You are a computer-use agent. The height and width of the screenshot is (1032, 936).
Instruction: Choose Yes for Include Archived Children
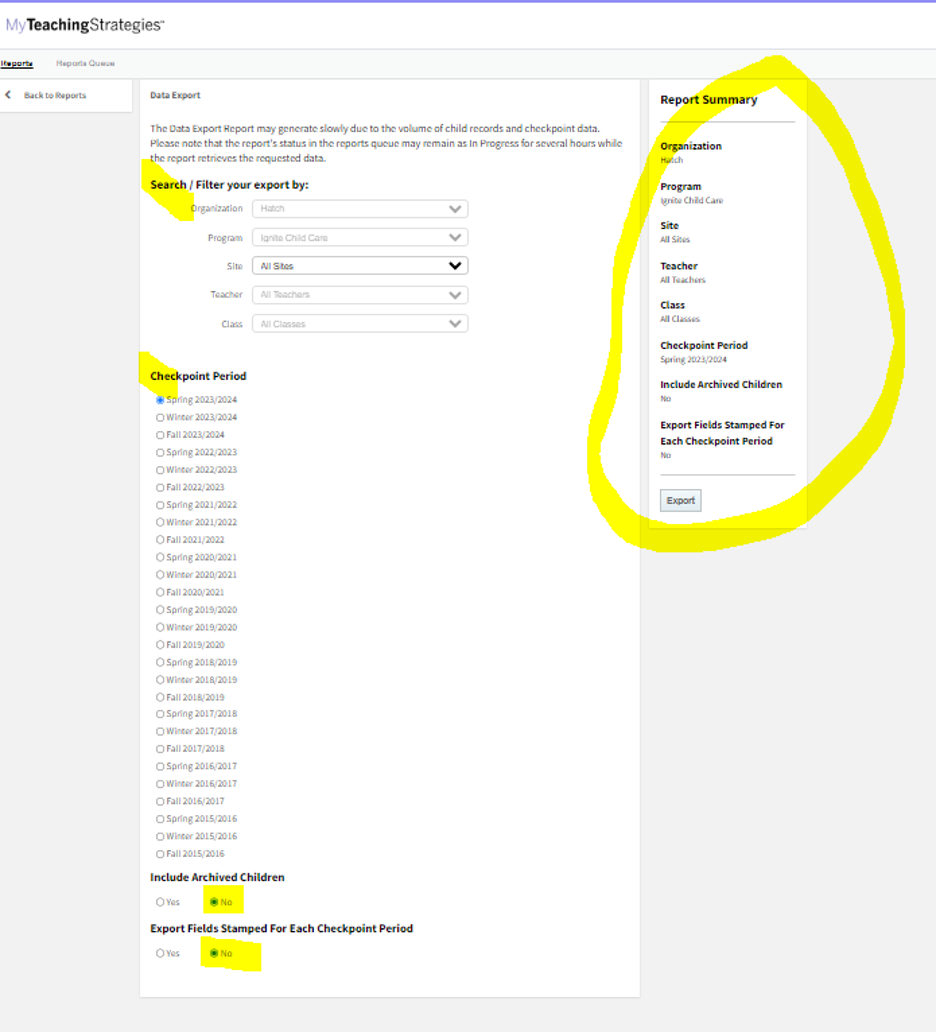pos(160,902)
